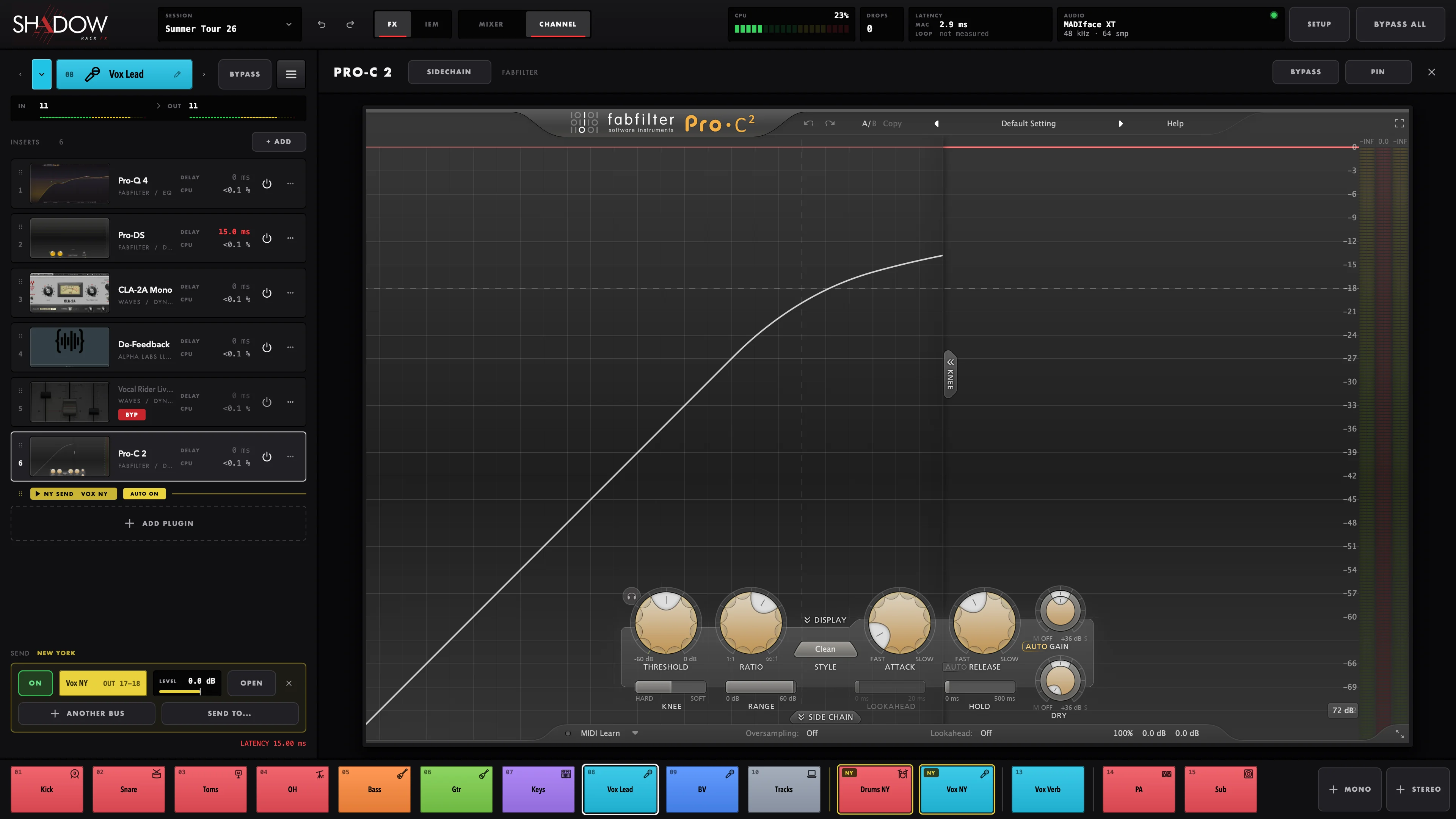Enable audition threshold headphone icon
This screenshot has width=1456, height=819.
pos(631,596)
